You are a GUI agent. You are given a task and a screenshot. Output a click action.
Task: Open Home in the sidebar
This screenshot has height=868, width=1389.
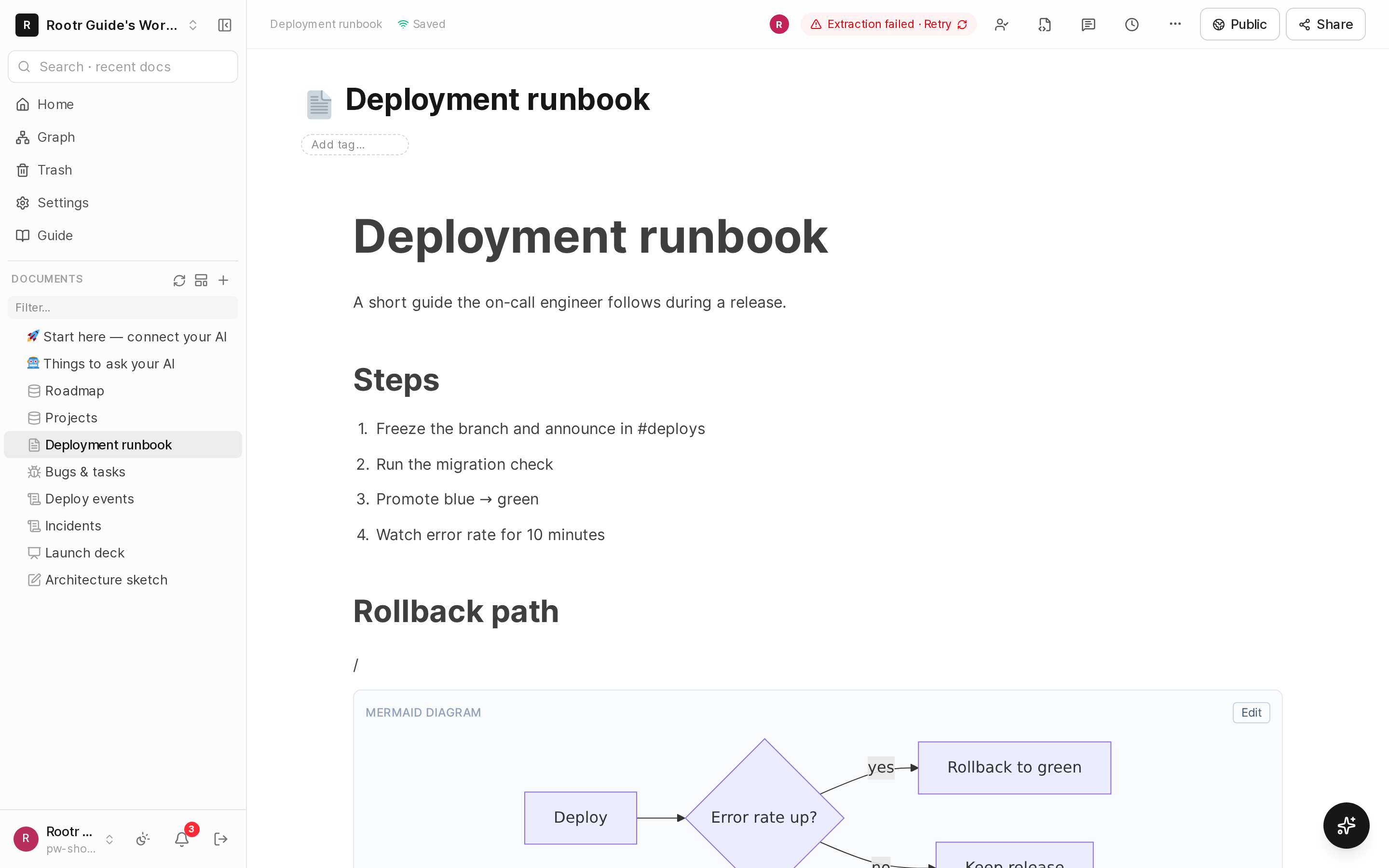[x=123, y=104]
